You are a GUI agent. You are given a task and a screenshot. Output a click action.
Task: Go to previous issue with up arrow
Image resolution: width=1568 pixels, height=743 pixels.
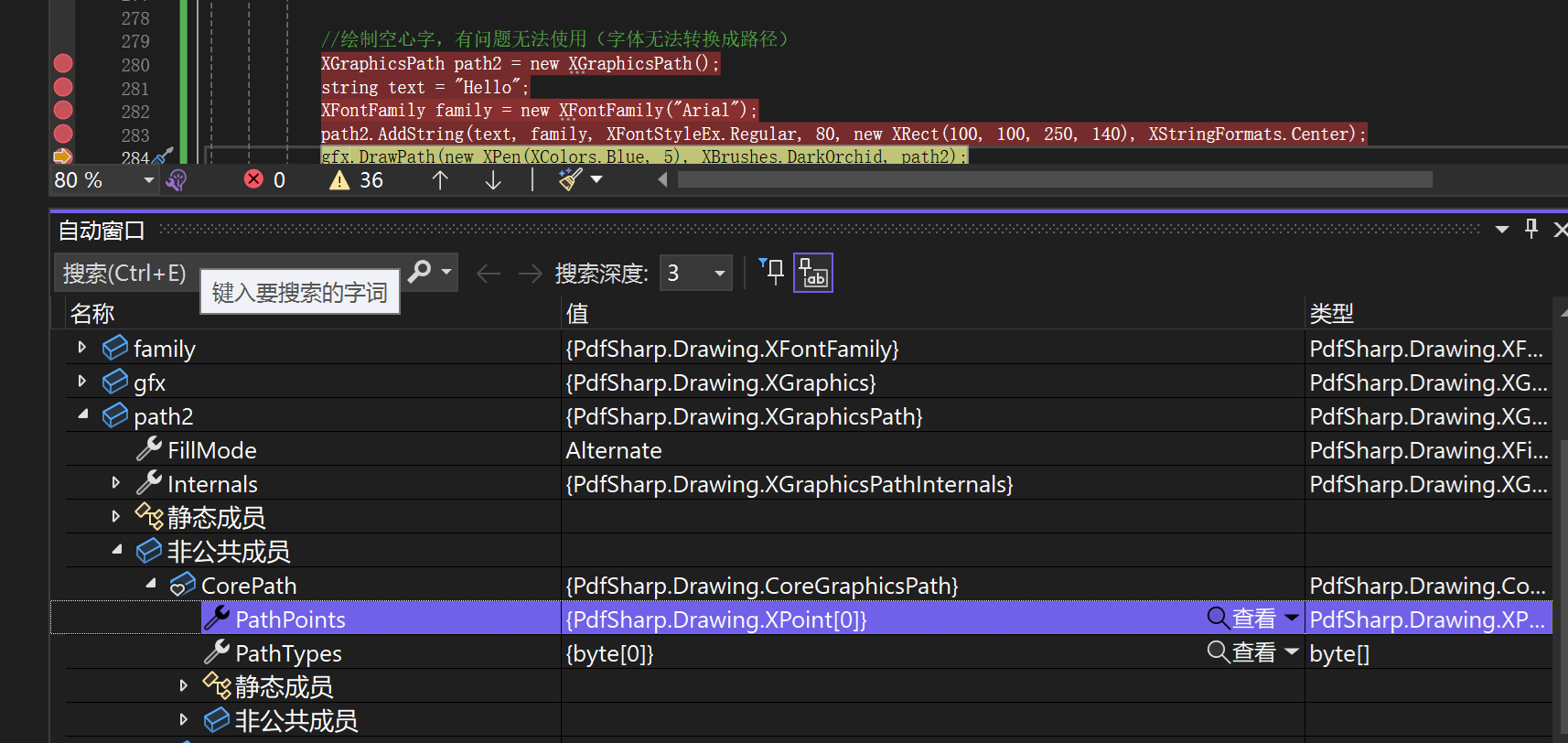(440, 180)
